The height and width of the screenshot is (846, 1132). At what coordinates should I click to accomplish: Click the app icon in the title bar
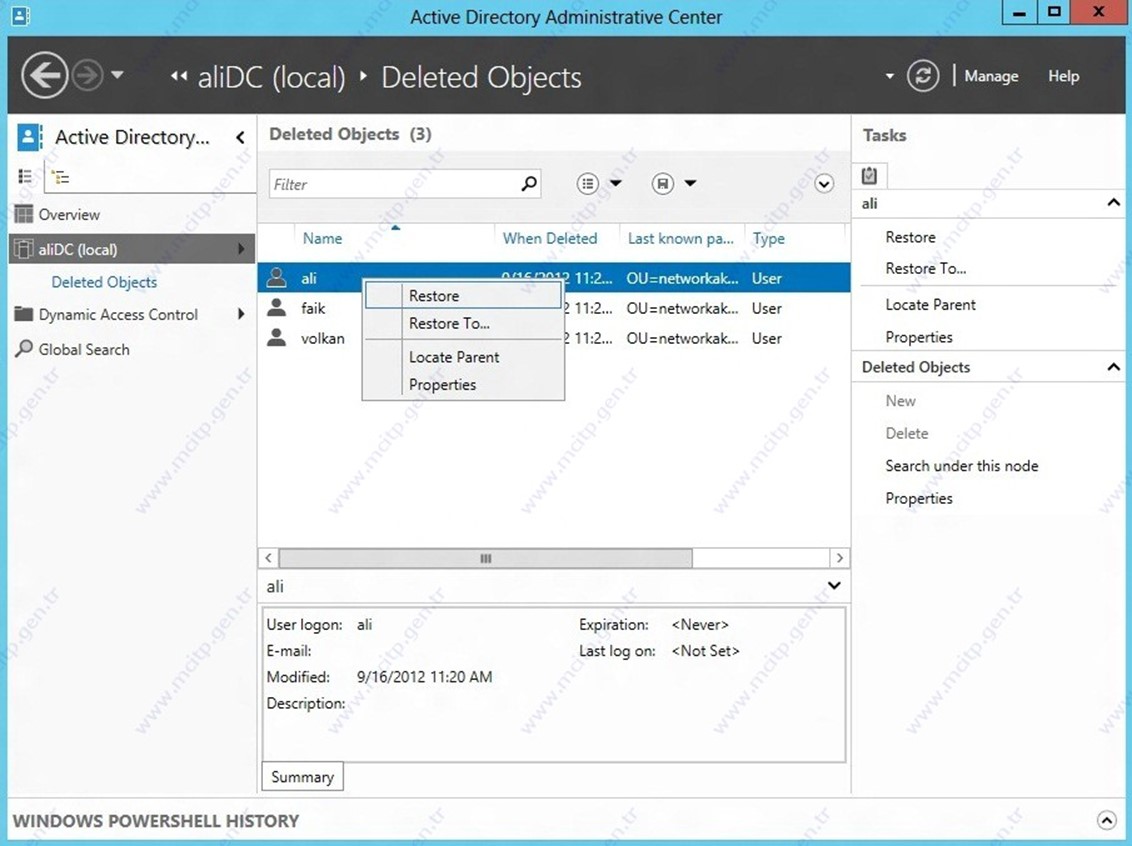coord(20,16)
